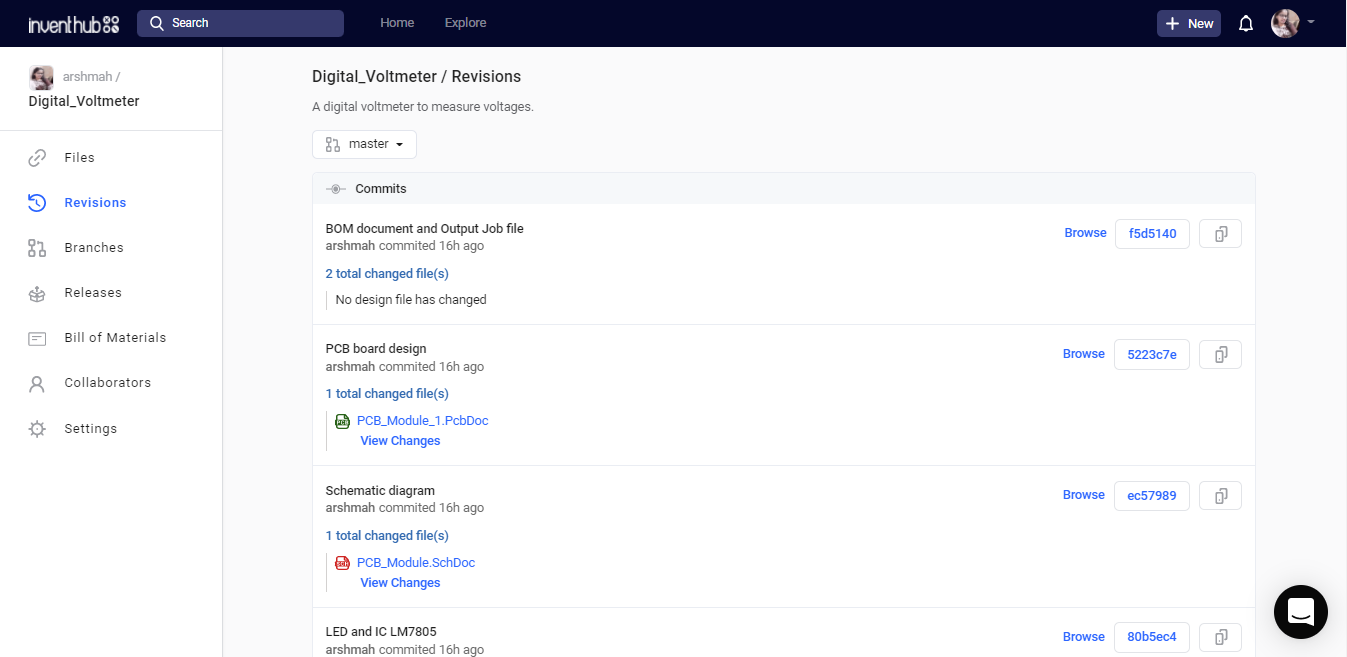Click commit hash button 5223c7e
This screenshot has height=657, width=1347.
[1151, 355]
